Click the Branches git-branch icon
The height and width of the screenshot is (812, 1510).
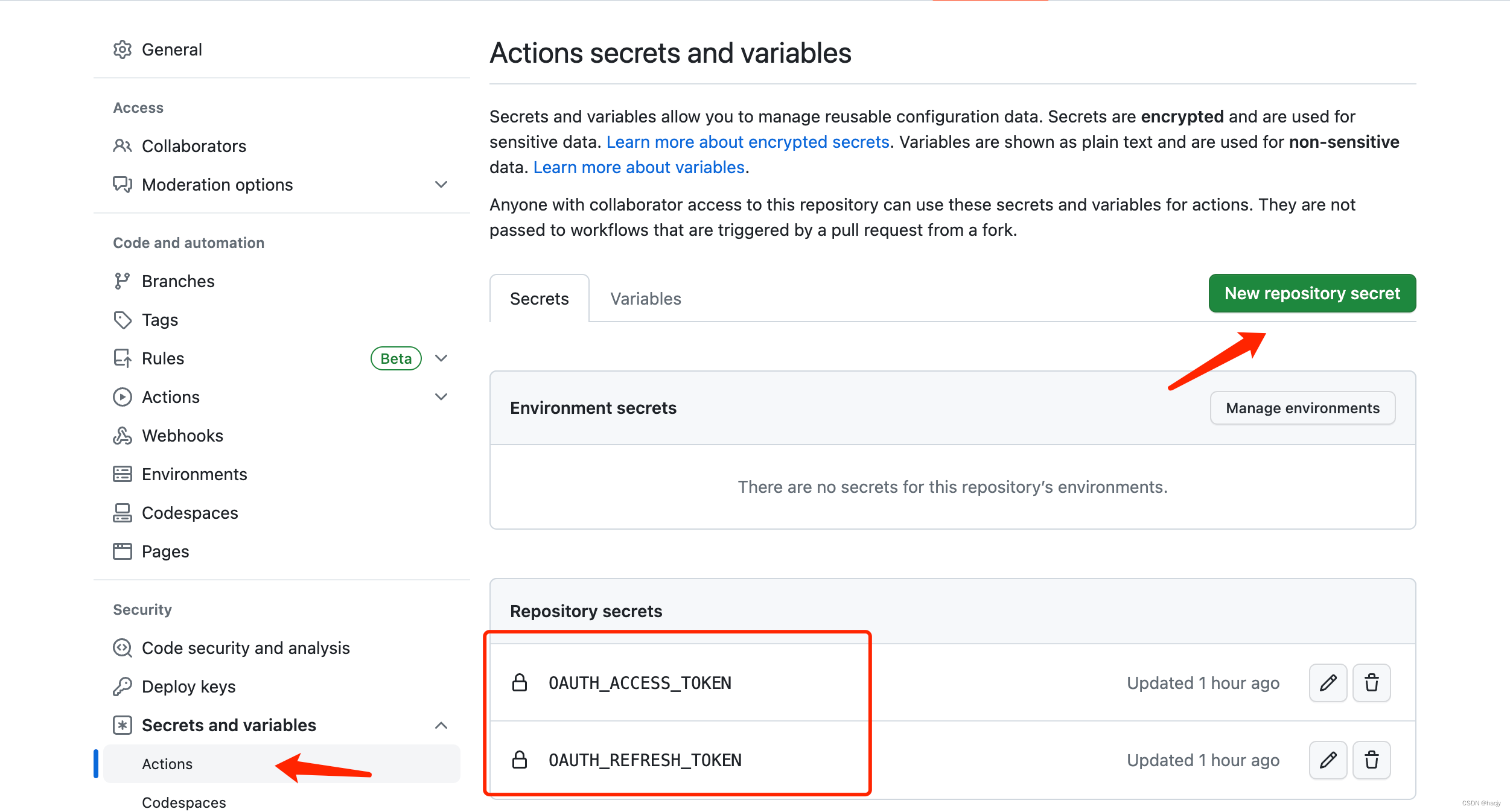[x=123, y=281]
